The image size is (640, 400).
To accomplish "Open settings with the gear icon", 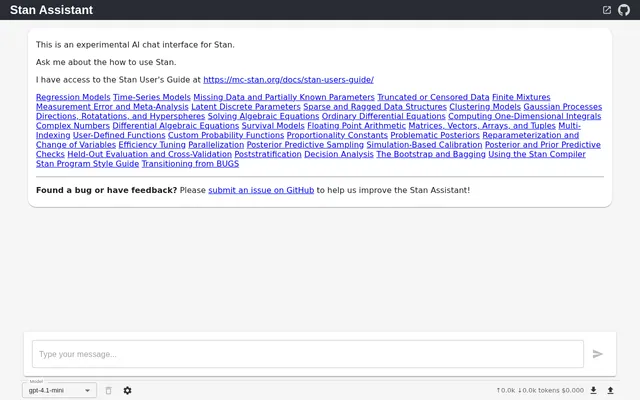I will tap(127, 391).
